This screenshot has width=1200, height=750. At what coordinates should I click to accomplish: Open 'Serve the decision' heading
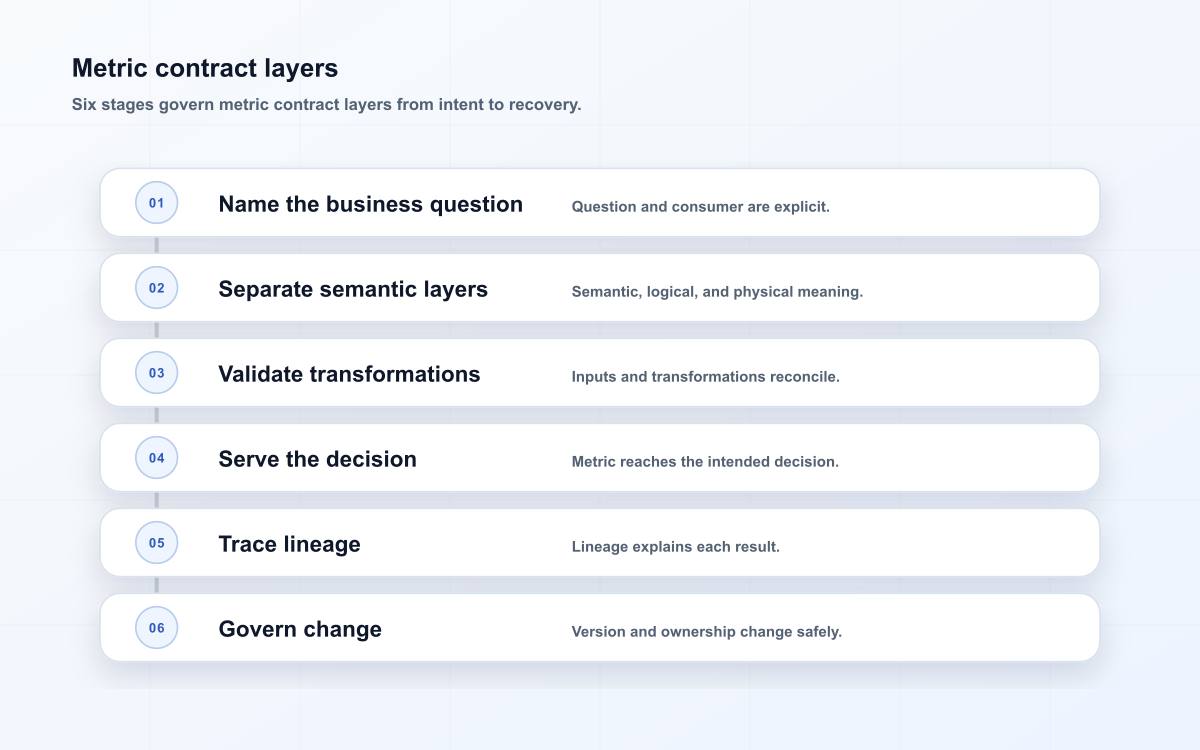click(x=317, y=459)
